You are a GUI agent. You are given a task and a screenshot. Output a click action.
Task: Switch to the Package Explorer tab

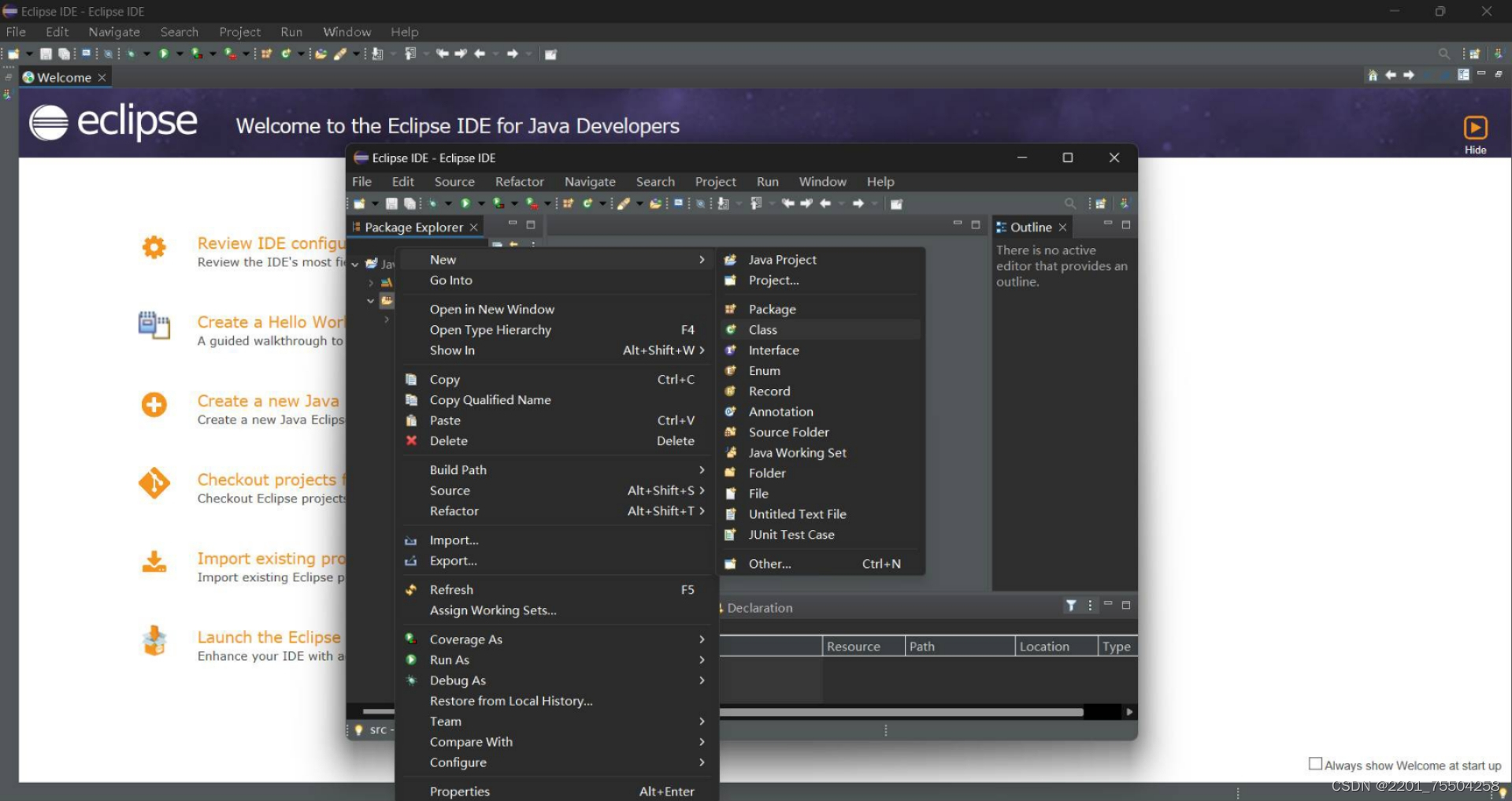click(x=413, y=227)
